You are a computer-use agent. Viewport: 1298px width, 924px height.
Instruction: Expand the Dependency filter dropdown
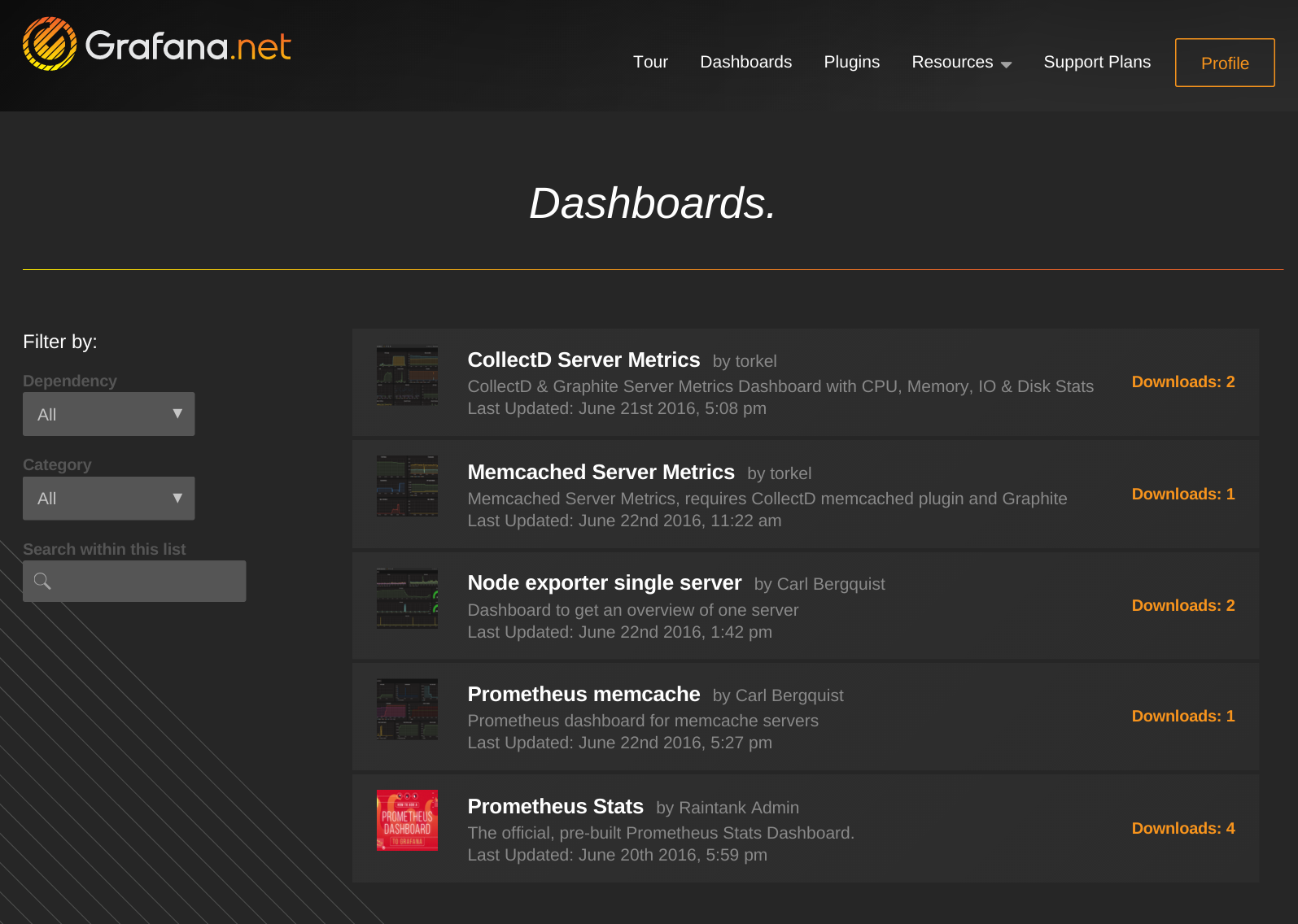(x=109, y=414)
